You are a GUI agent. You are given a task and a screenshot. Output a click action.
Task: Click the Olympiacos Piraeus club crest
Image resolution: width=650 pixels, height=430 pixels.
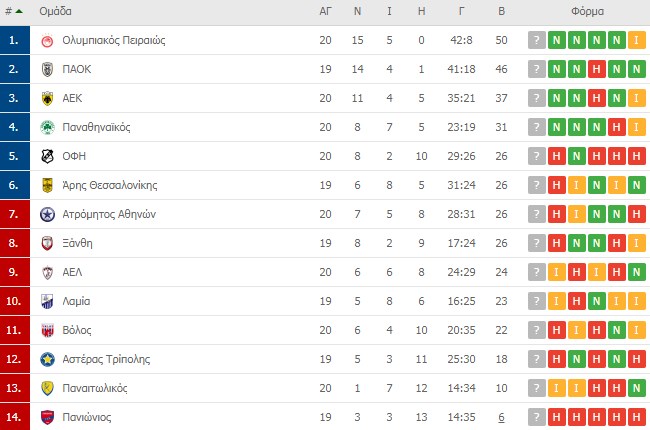click(47, 41)
